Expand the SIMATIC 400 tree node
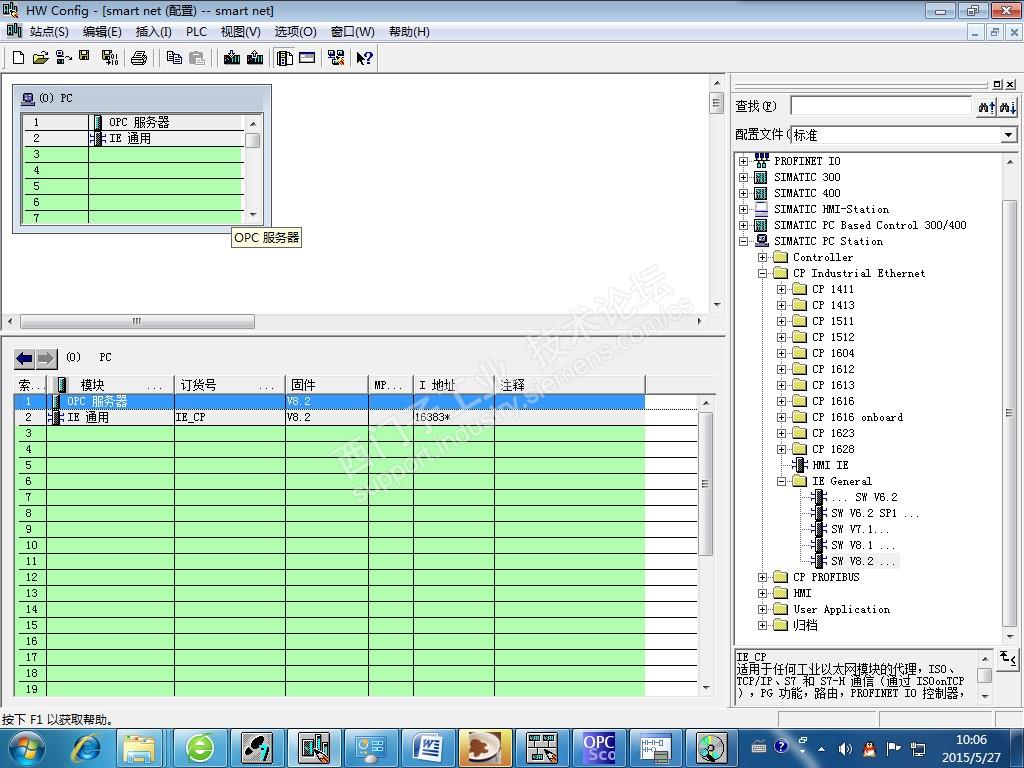 click(743, 193)
